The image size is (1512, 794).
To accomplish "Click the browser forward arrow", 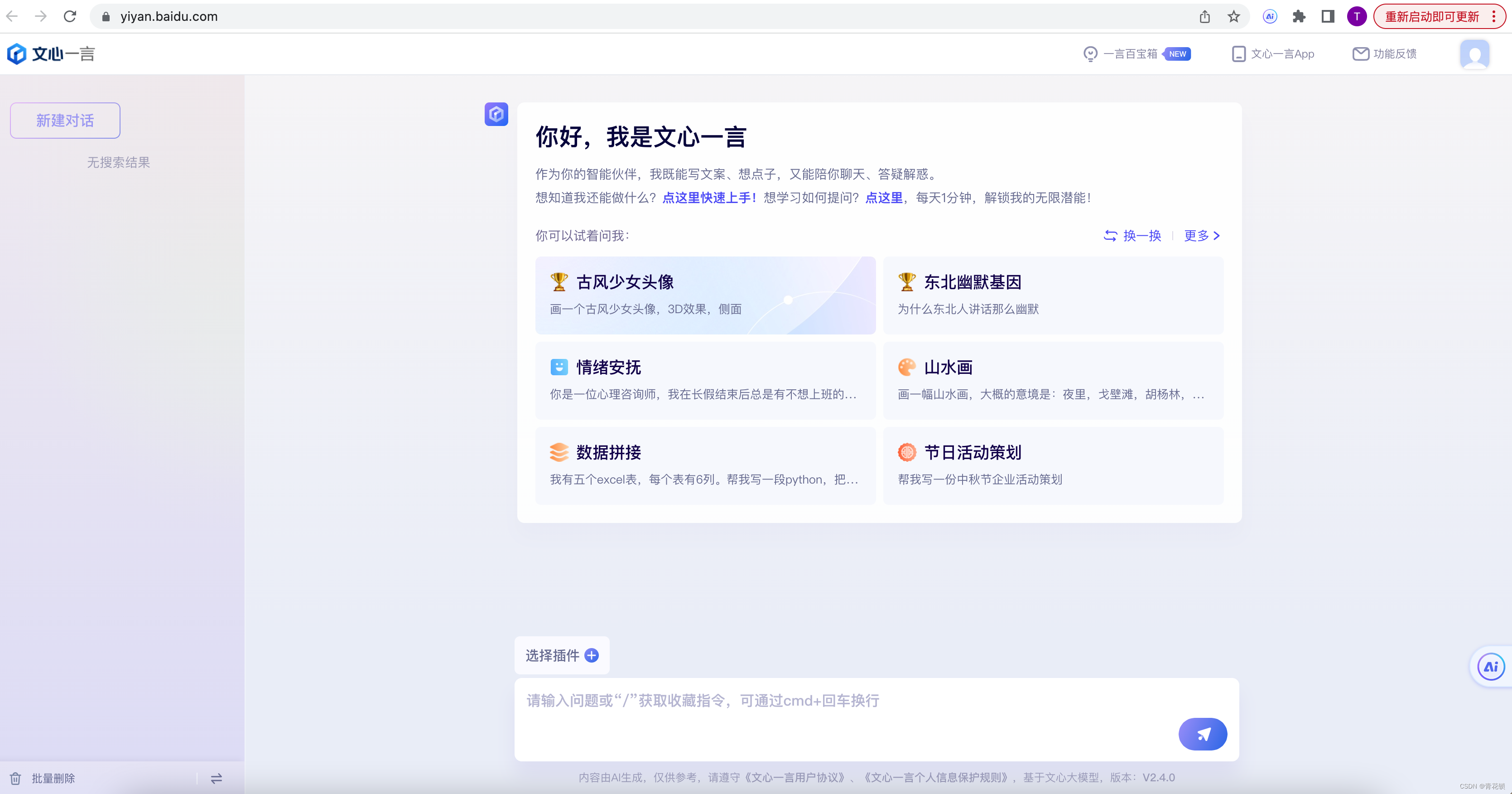I will (40, 16).
